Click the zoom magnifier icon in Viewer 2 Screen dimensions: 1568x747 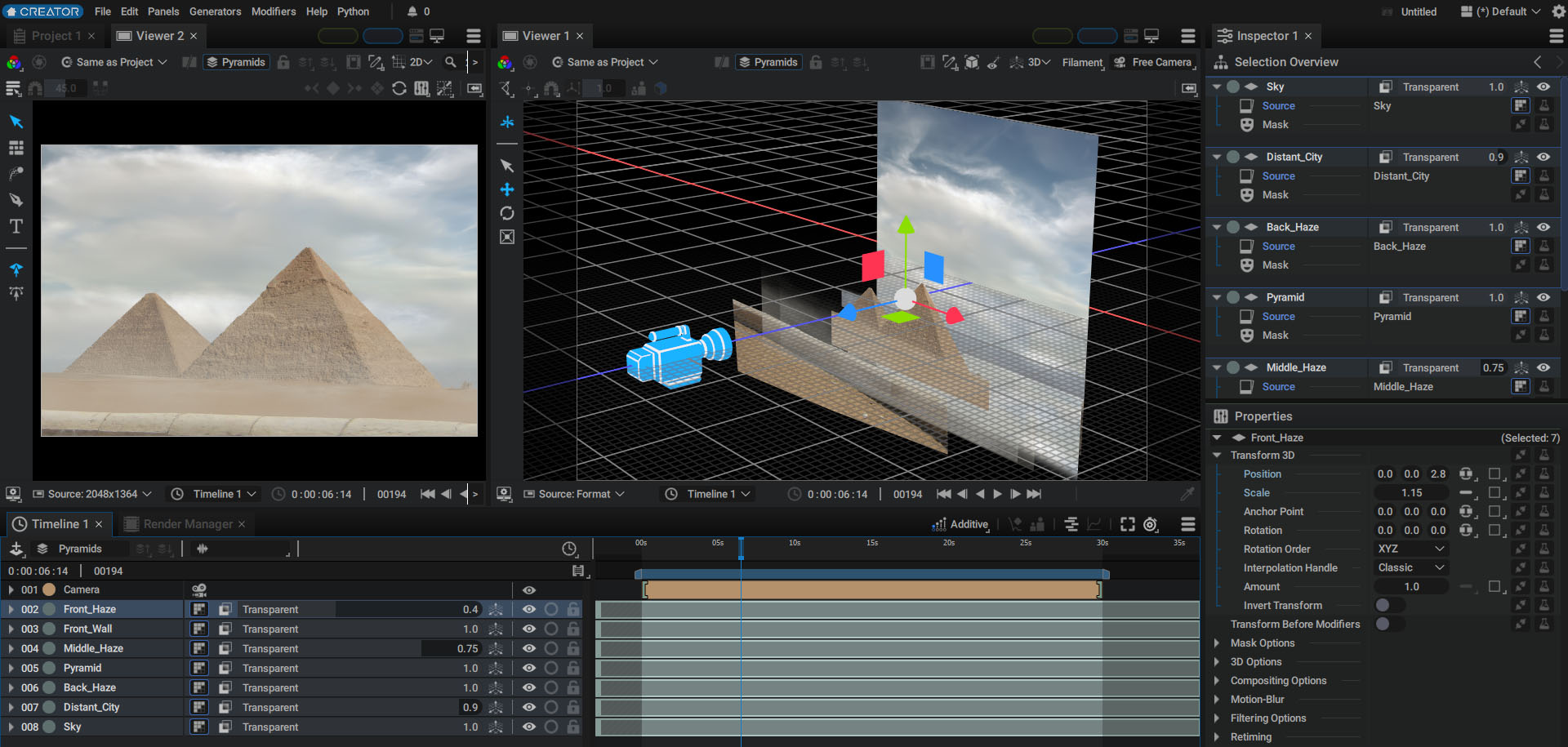click(x=450, y=62)
